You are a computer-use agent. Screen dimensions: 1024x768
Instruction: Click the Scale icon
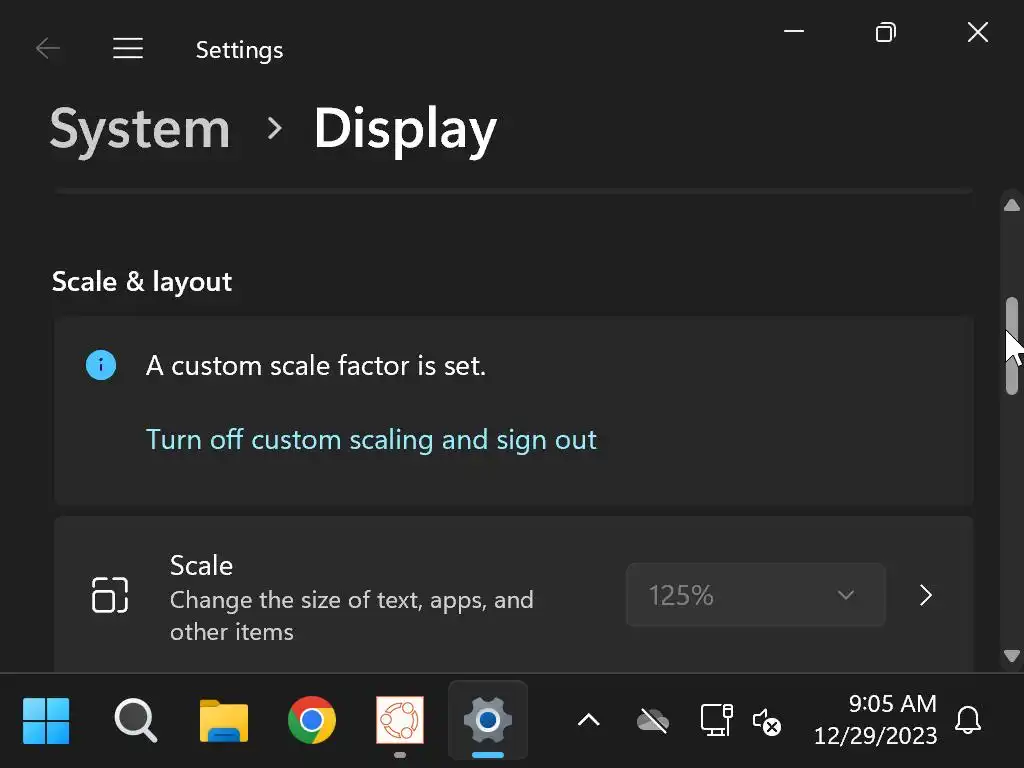point(110,595)
